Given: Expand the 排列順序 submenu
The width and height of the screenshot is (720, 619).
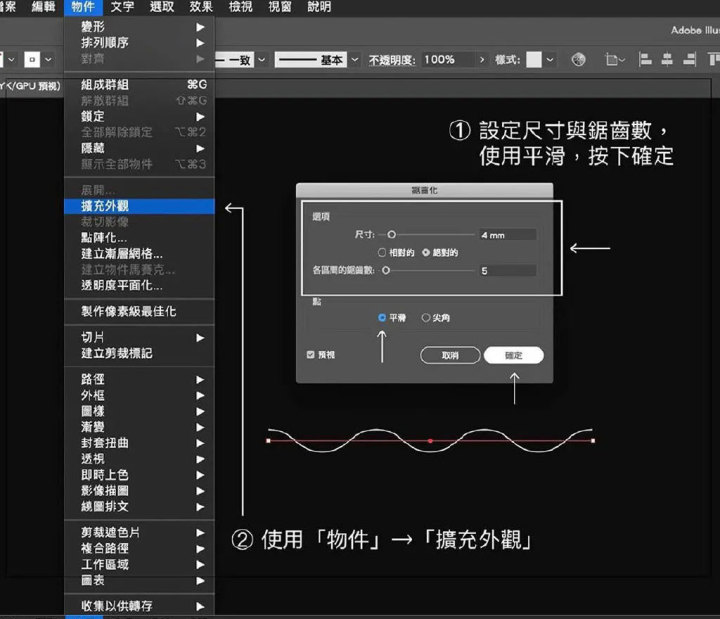Looking at the screenshot, I should tap(140, 43).
